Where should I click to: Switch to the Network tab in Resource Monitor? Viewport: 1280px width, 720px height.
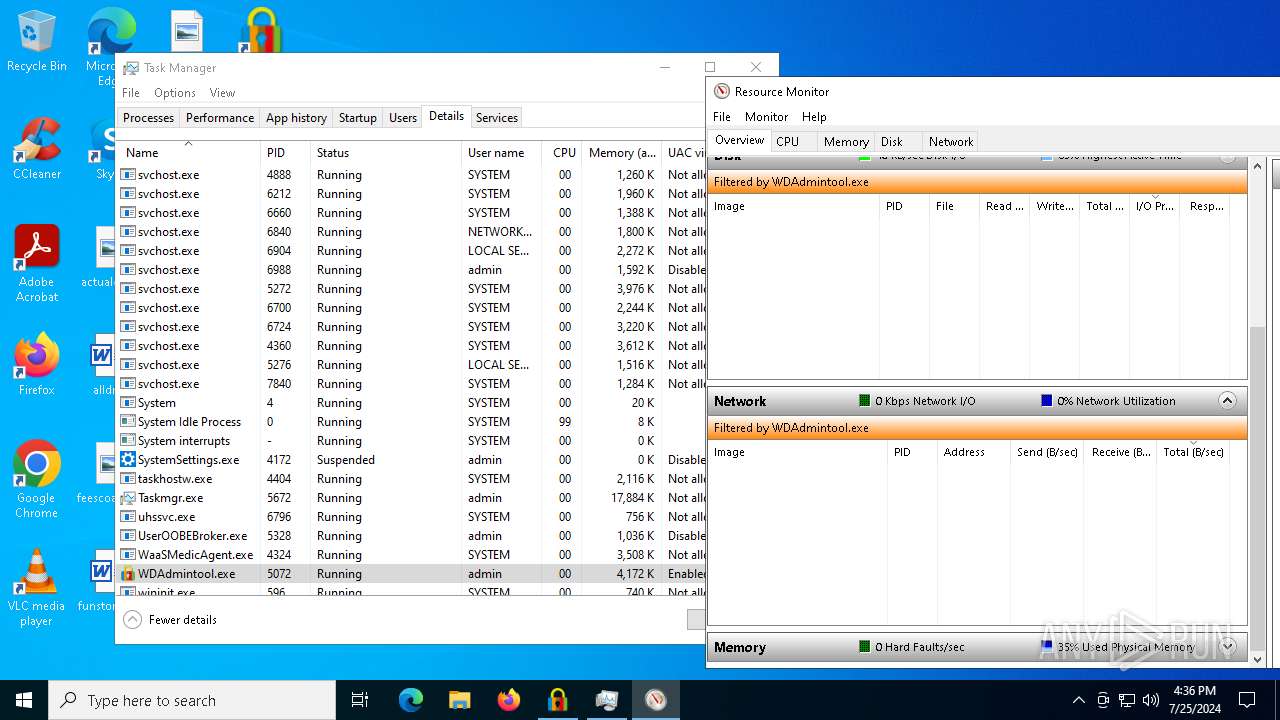(x=951, y=142)
